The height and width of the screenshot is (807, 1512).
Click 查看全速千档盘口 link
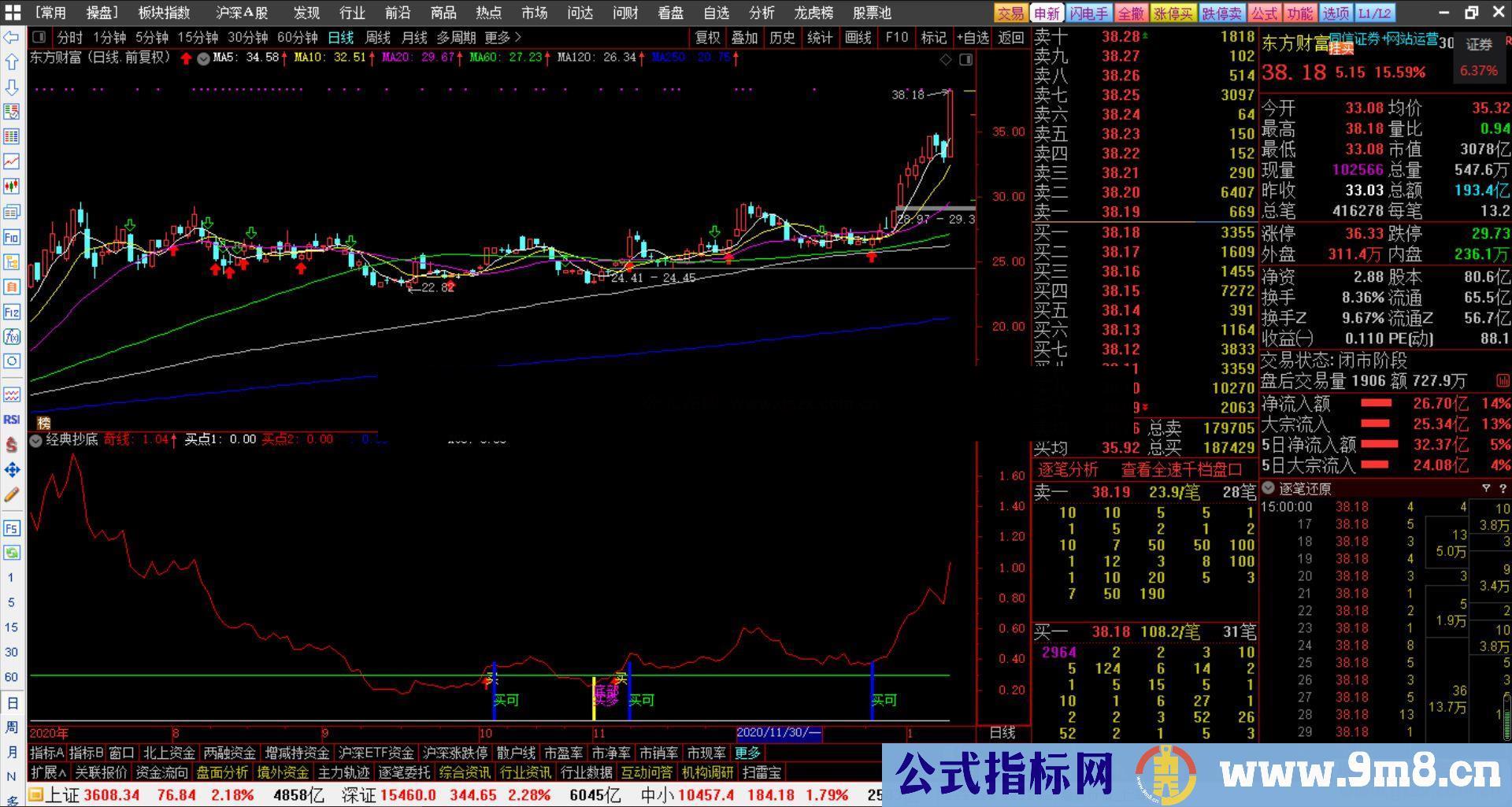coord(1181,470)
